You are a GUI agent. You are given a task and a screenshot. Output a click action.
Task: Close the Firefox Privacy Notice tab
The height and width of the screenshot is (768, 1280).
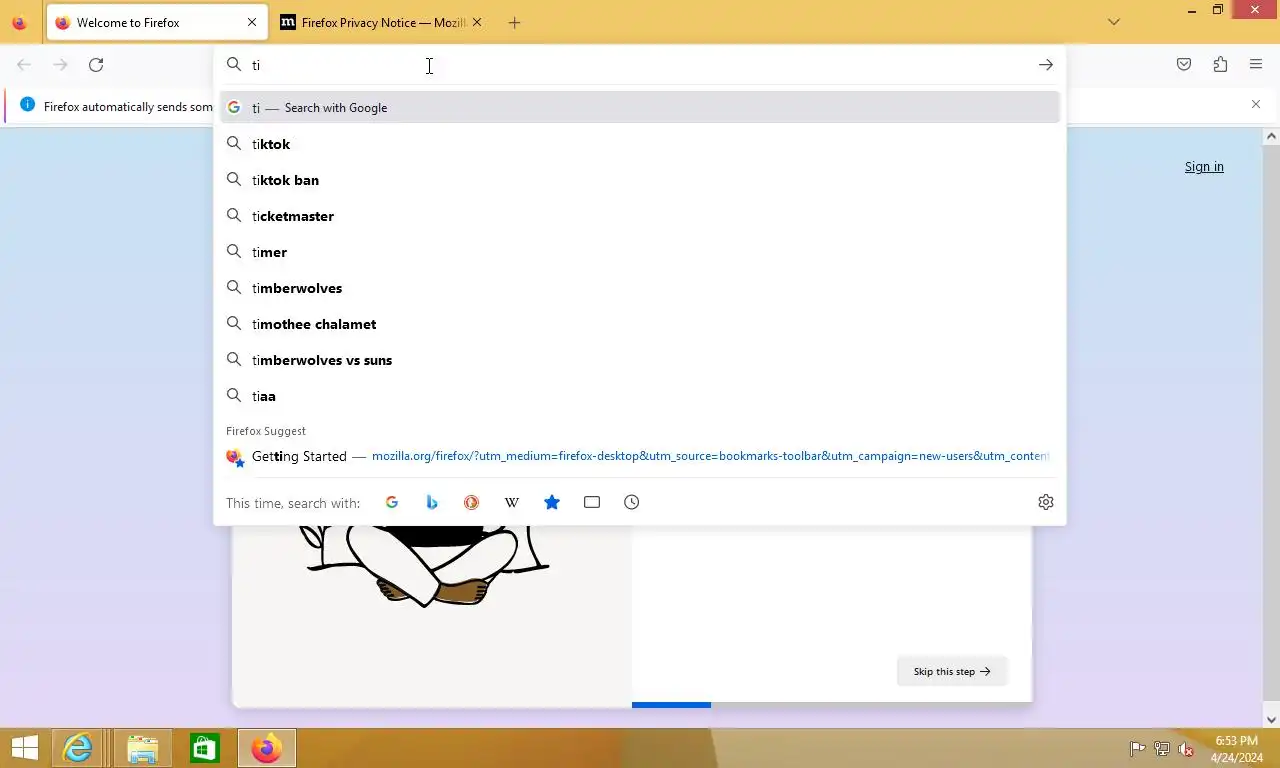[x=476, y=22]
